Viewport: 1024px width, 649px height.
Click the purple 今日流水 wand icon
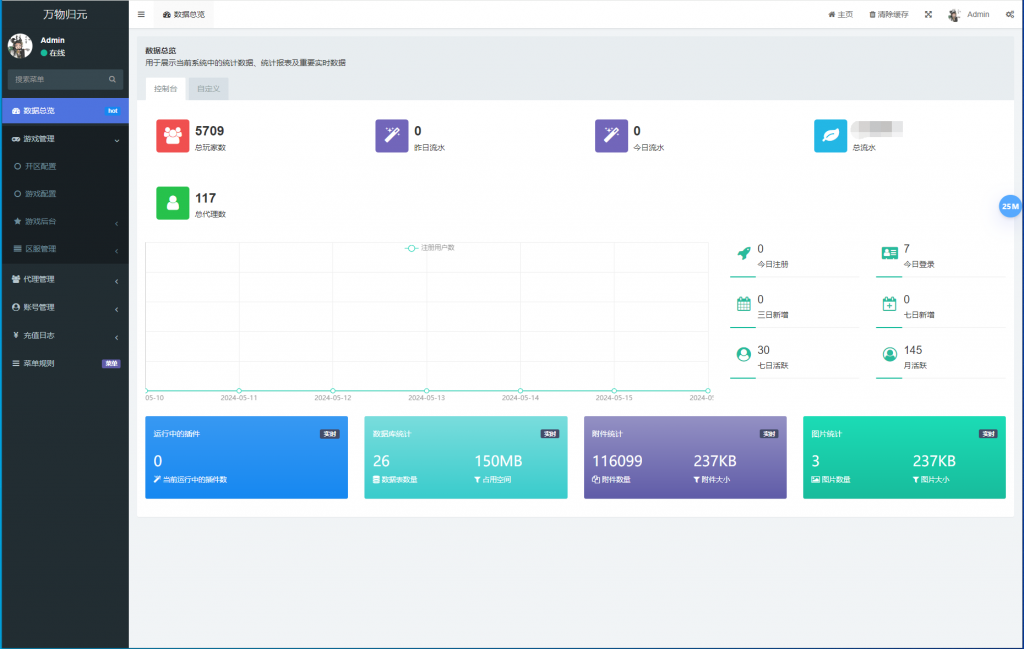[611, 136]
